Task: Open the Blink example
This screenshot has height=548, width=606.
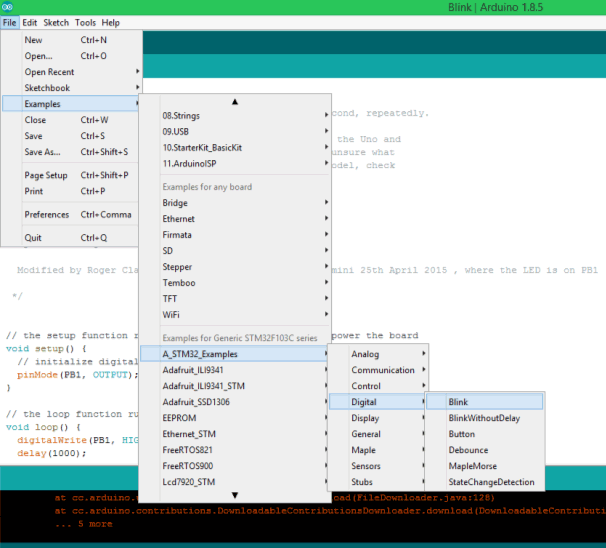Action: [x=485, y=402]
